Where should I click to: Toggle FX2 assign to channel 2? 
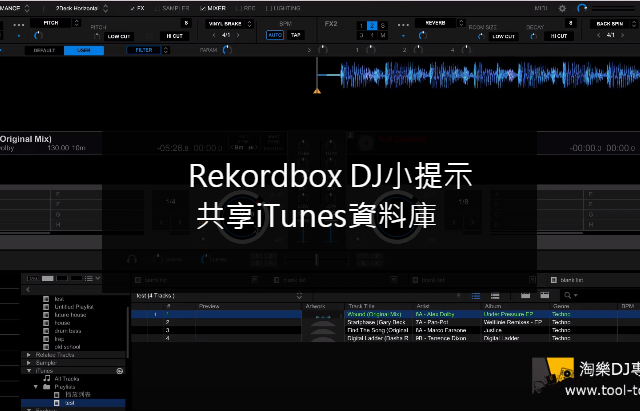click(372, 26)
